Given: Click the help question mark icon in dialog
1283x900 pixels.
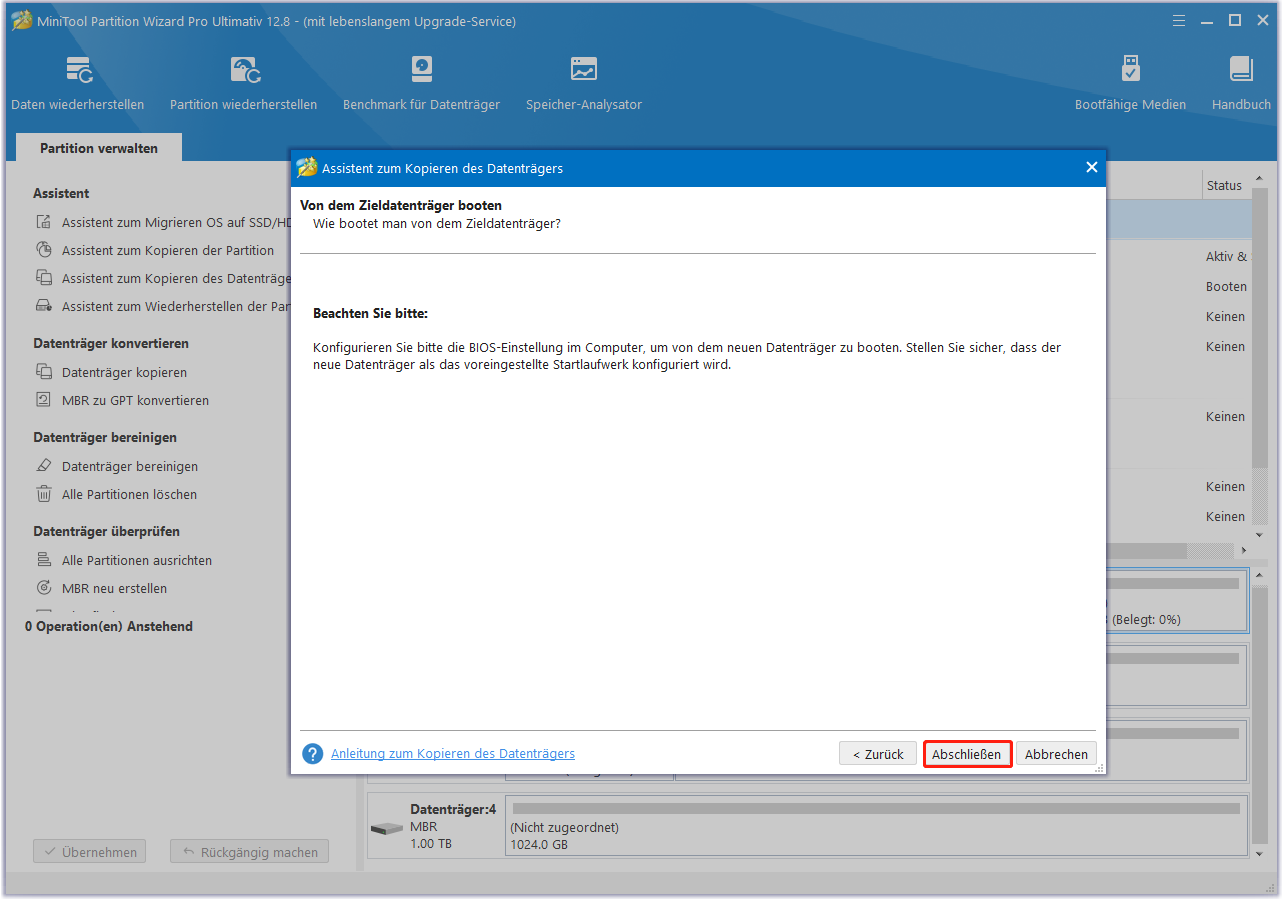Looking at the screenshot, I should pos(313,754).
